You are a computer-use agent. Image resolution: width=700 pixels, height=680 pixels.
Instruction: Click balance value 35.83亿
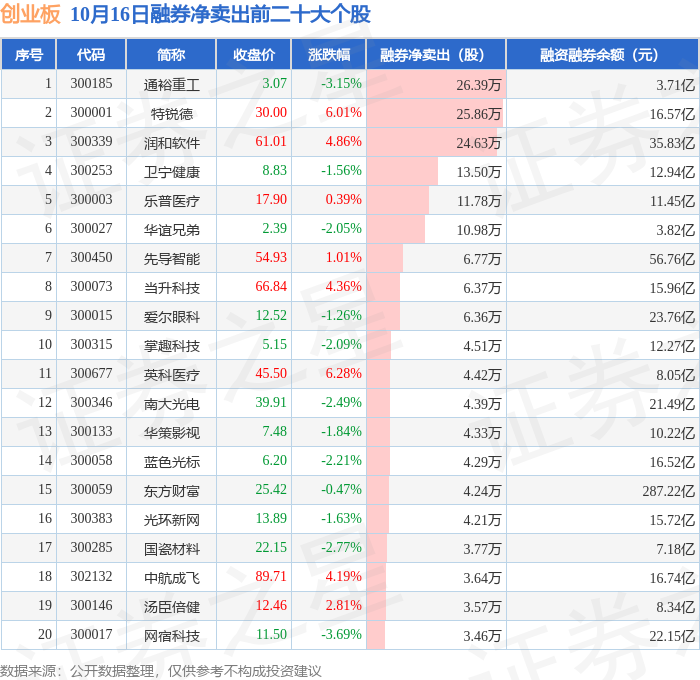(x=672, y=143)
